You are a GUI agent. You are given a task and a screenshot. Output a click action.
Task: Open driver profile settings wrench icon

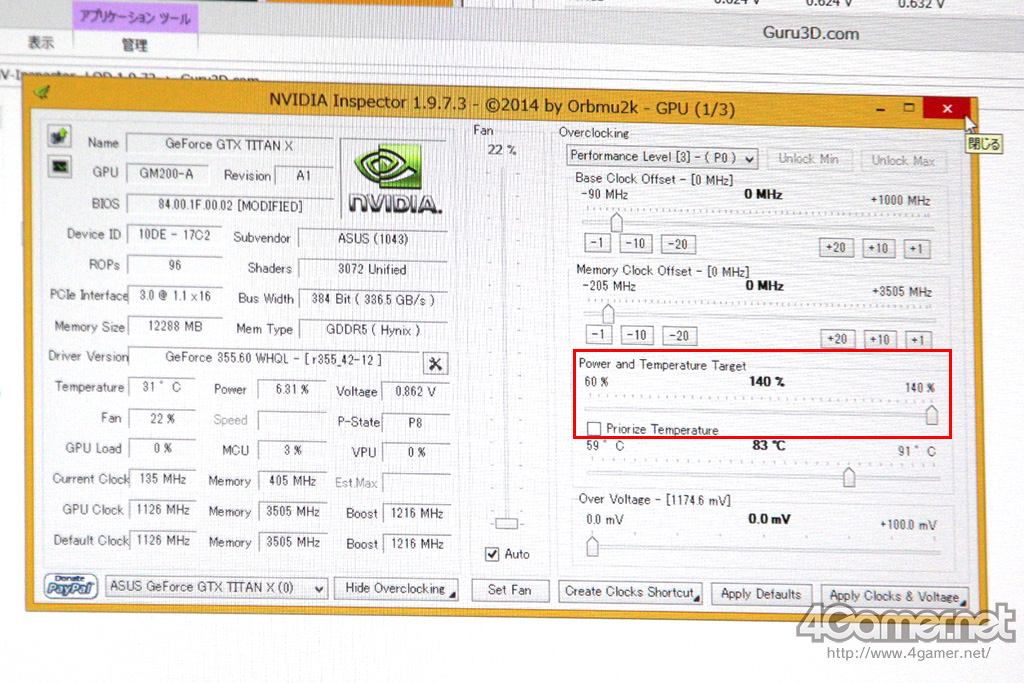[436, 364]
